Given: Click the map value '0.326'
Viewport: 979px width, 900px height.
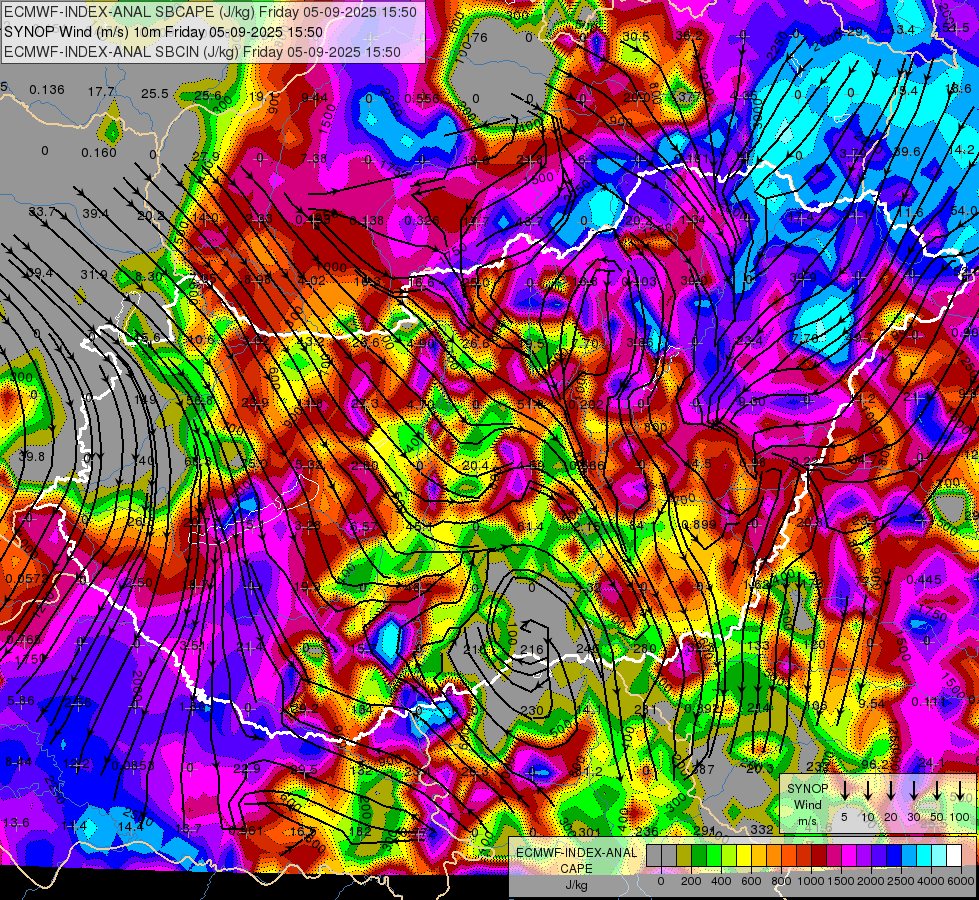Looking at the screenshot, I should tap(421, 220).
